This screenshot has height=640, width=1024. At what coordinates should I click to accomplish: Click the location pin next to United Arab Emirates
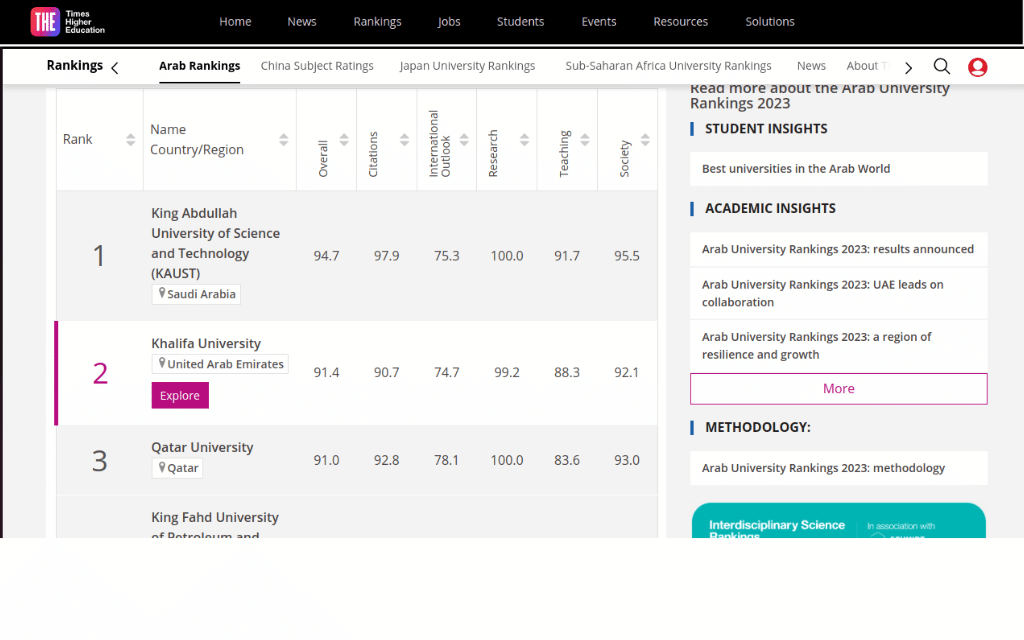click(x=161, y=363)
